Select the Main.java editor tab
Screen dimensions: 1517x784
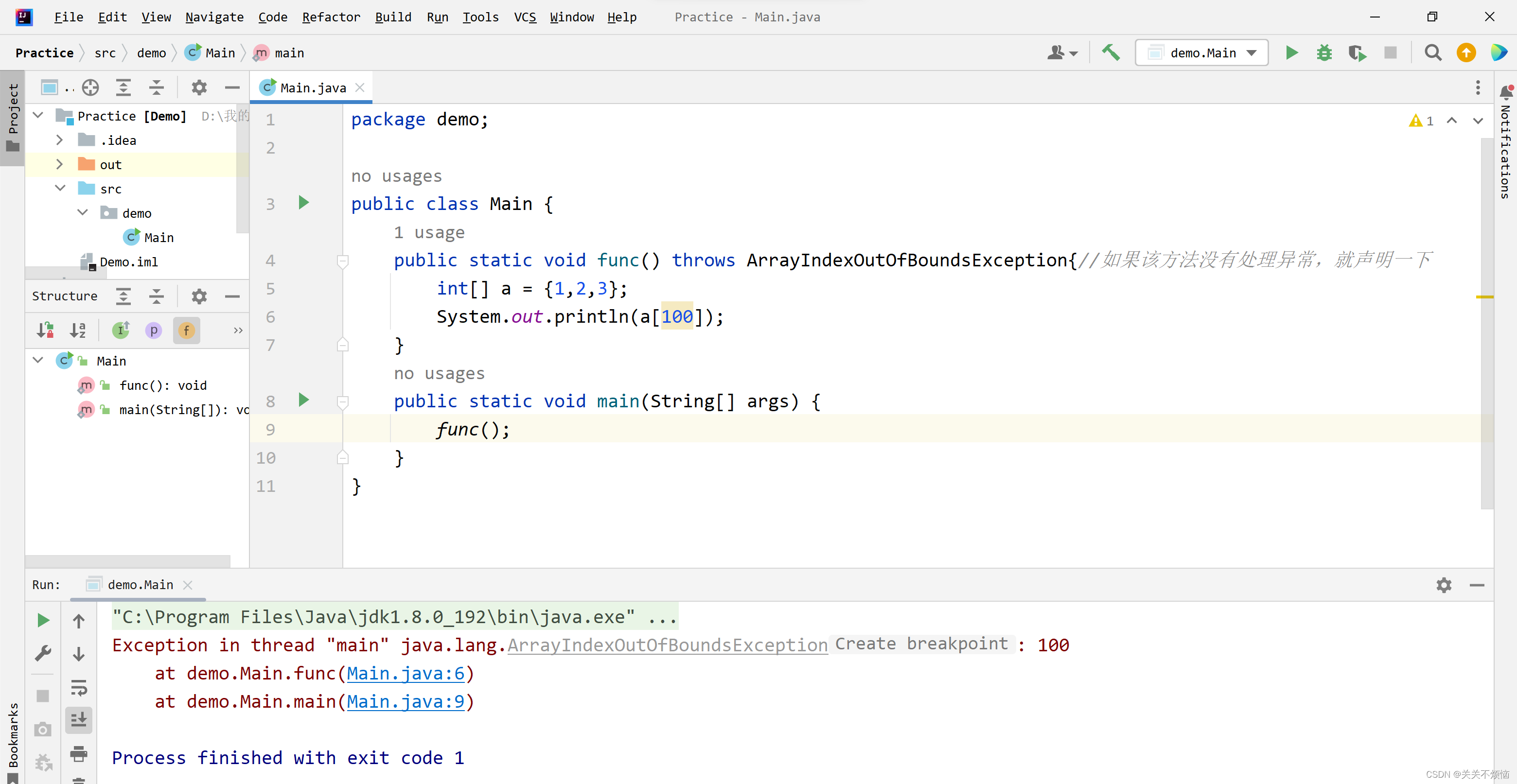tap(312, 87)
